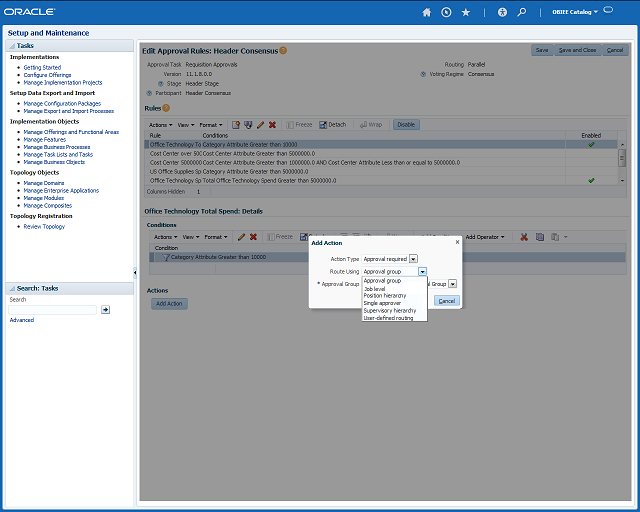The width and height of the screenshot is (640, 512).
Task: Open the Getting Started link
Action: [x=42, y=67]
